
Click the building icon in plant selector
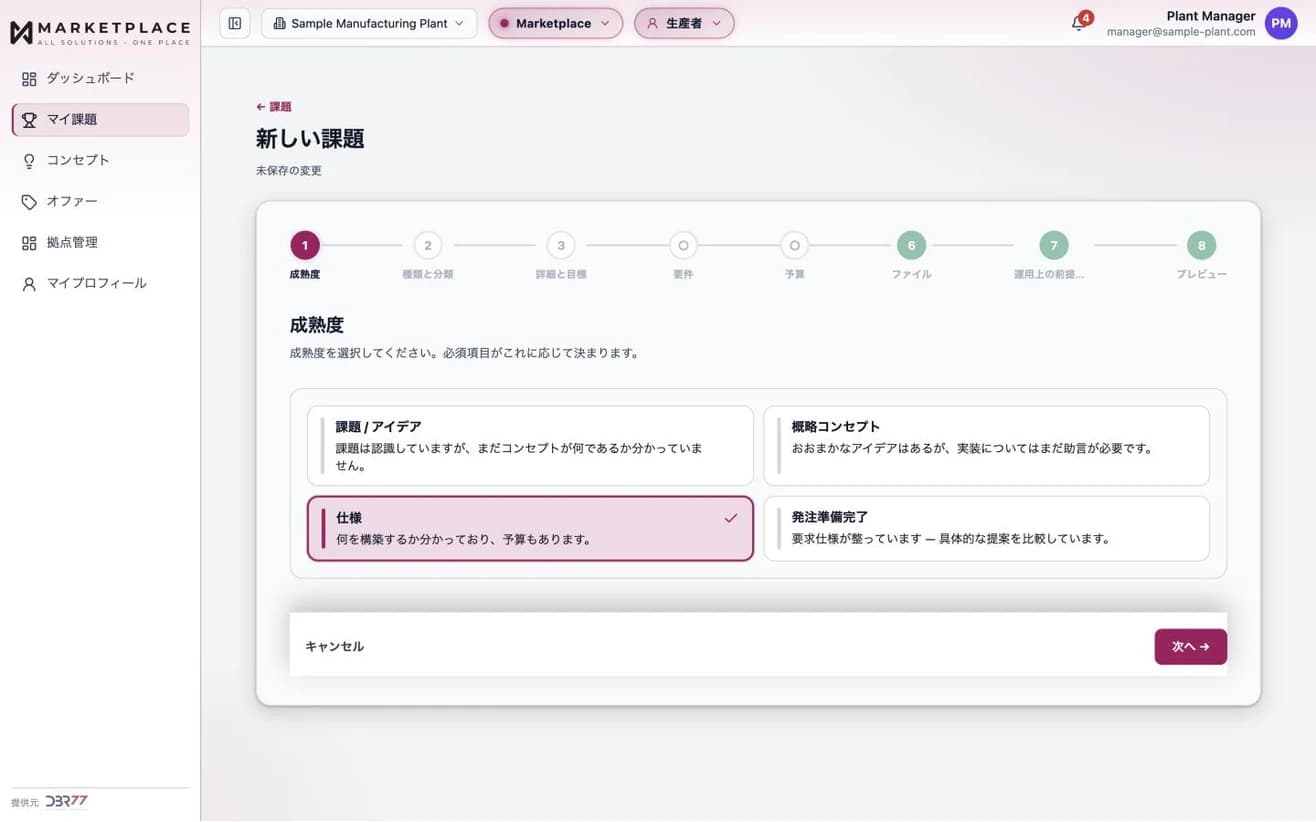[279, 23]
